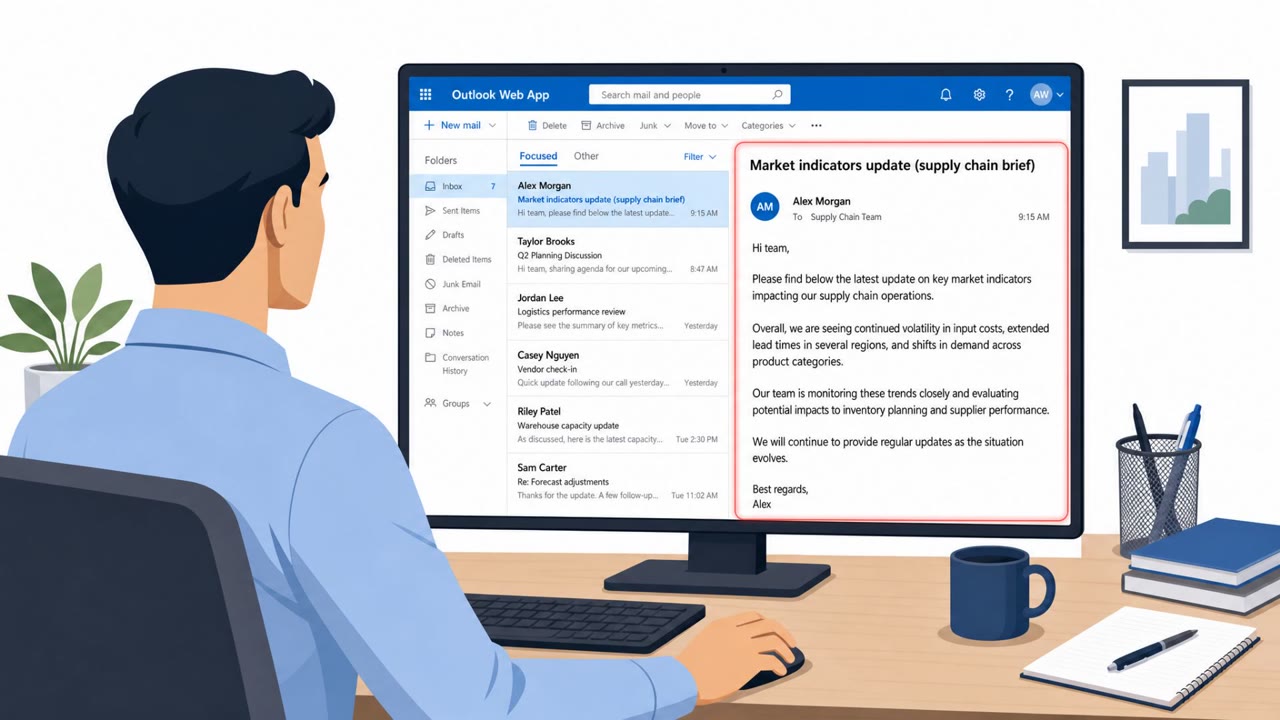Click the Archive folder box icon
Screen dimensions: 1280x720
click(x=430, y=308)
